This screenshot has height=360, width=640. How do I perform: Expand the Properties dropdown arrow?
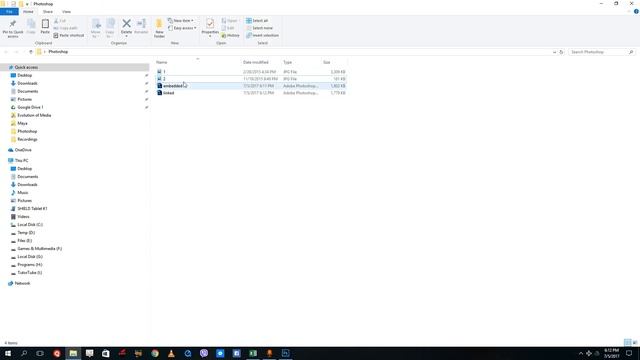point(210,36)
